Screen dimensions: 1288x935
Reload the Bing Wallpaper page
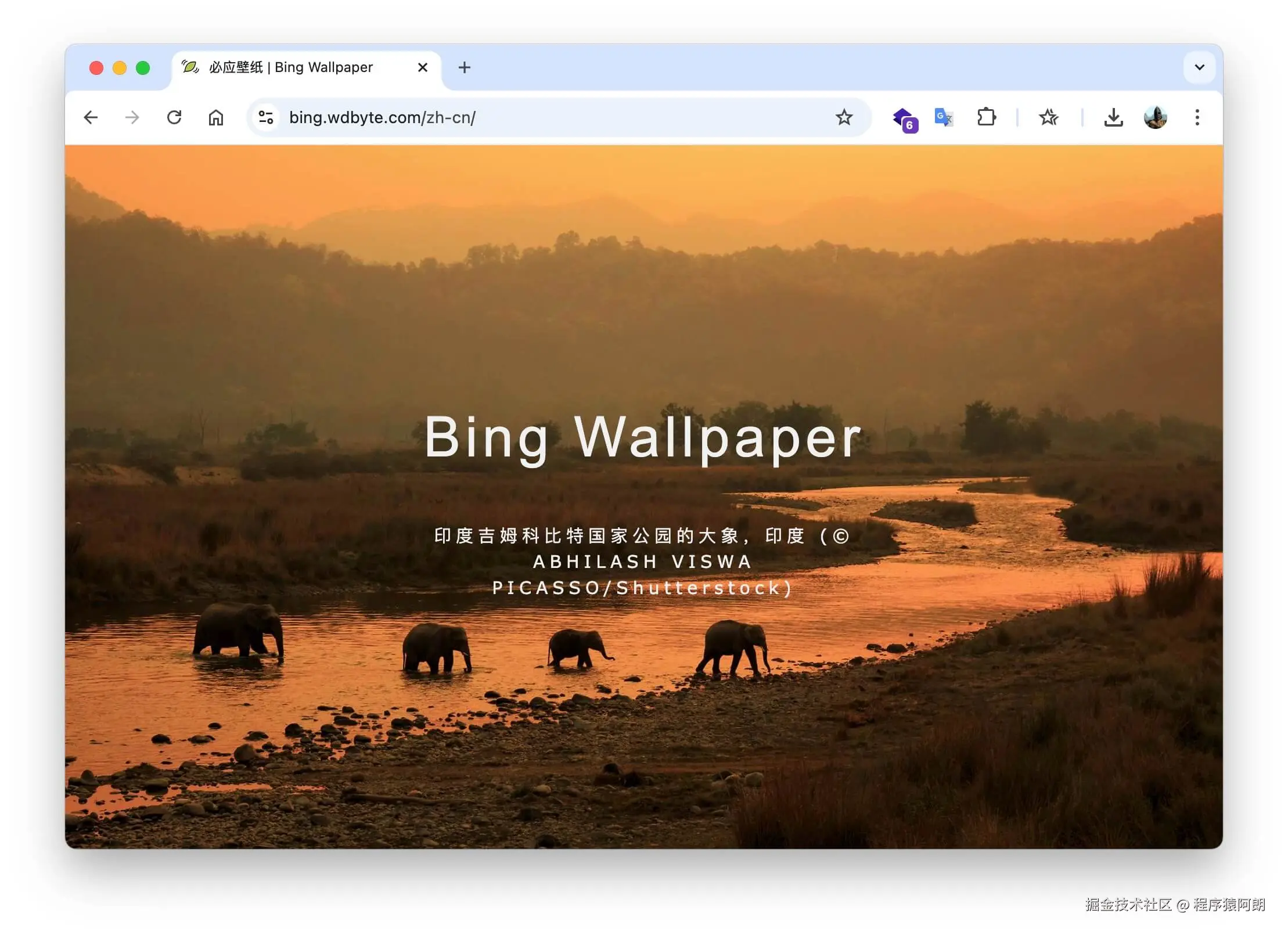click(x=174, y=118)
